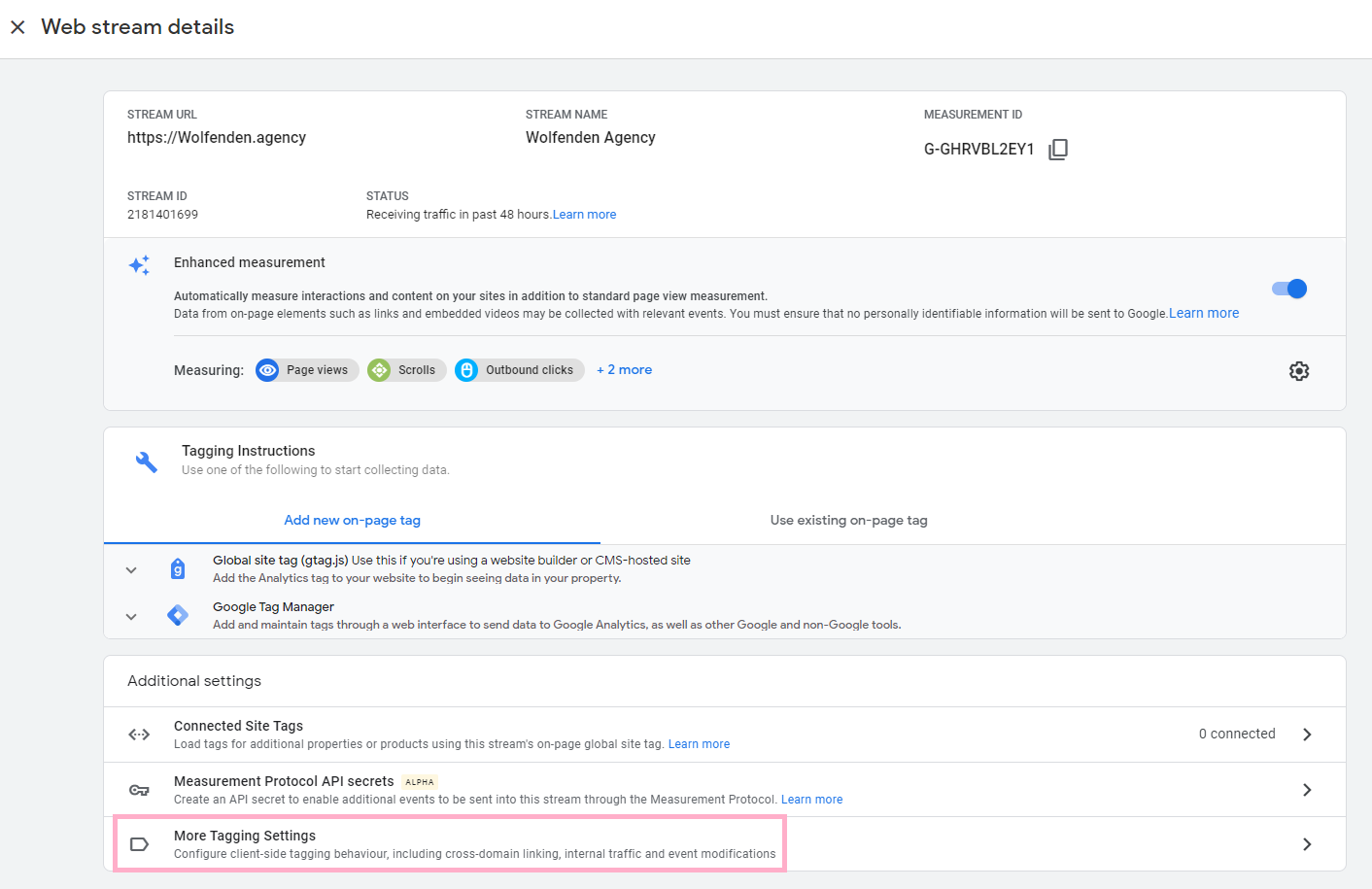1372x889 pixels.
Task: Expand the Google Tag Manager section
Action: click(131, 617)
